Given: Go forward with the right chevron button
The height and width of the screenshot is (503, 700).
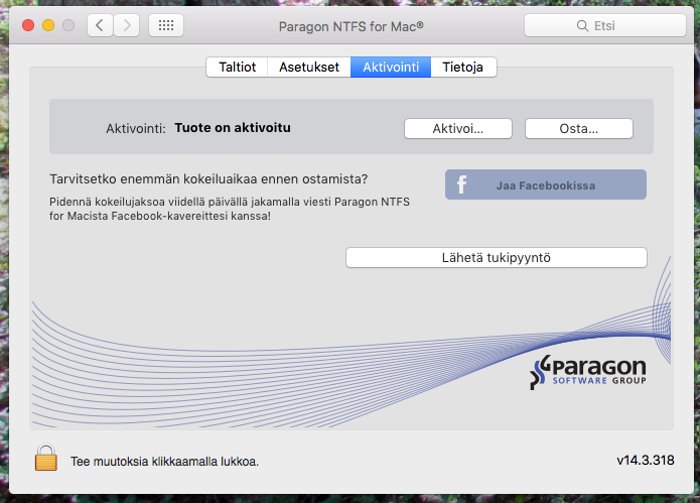Looking at the screenshot, I should pyautogui.click(x=126, y=25).
